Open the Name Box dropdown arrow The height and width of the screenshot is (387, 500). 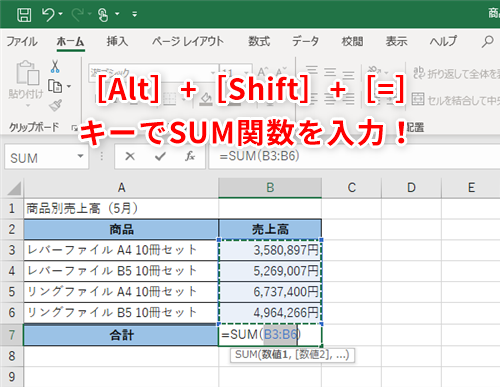click(x=80, y=156)
